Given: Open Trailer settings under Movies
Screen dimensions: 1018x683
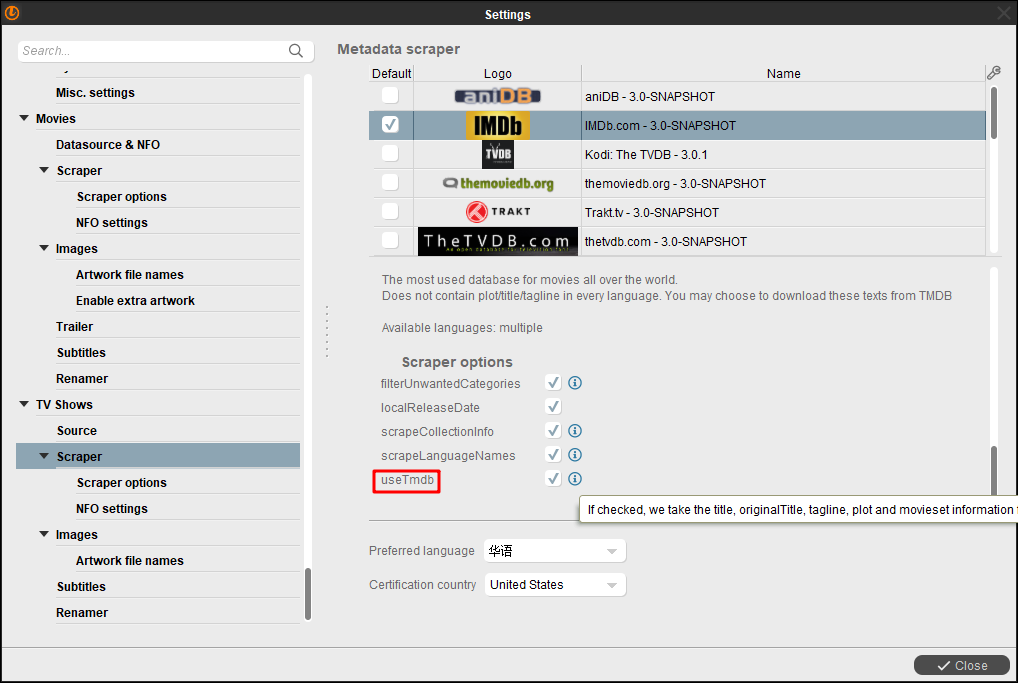Looking at the screenshot, I should pos(75,327).
